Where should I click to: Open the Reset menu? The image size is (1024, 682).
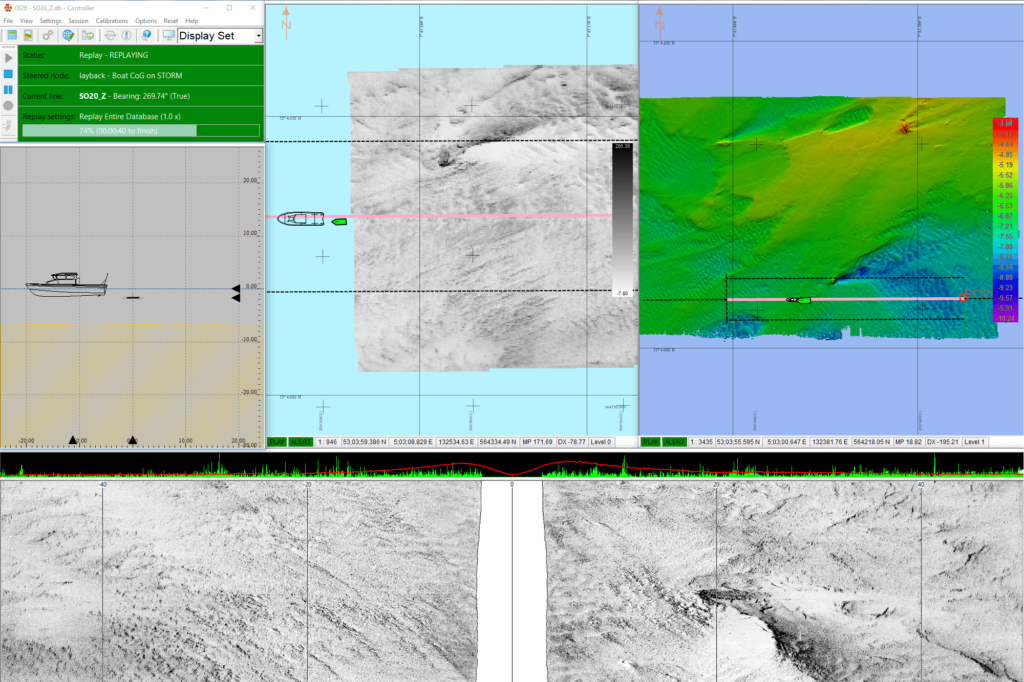point(170,21)
